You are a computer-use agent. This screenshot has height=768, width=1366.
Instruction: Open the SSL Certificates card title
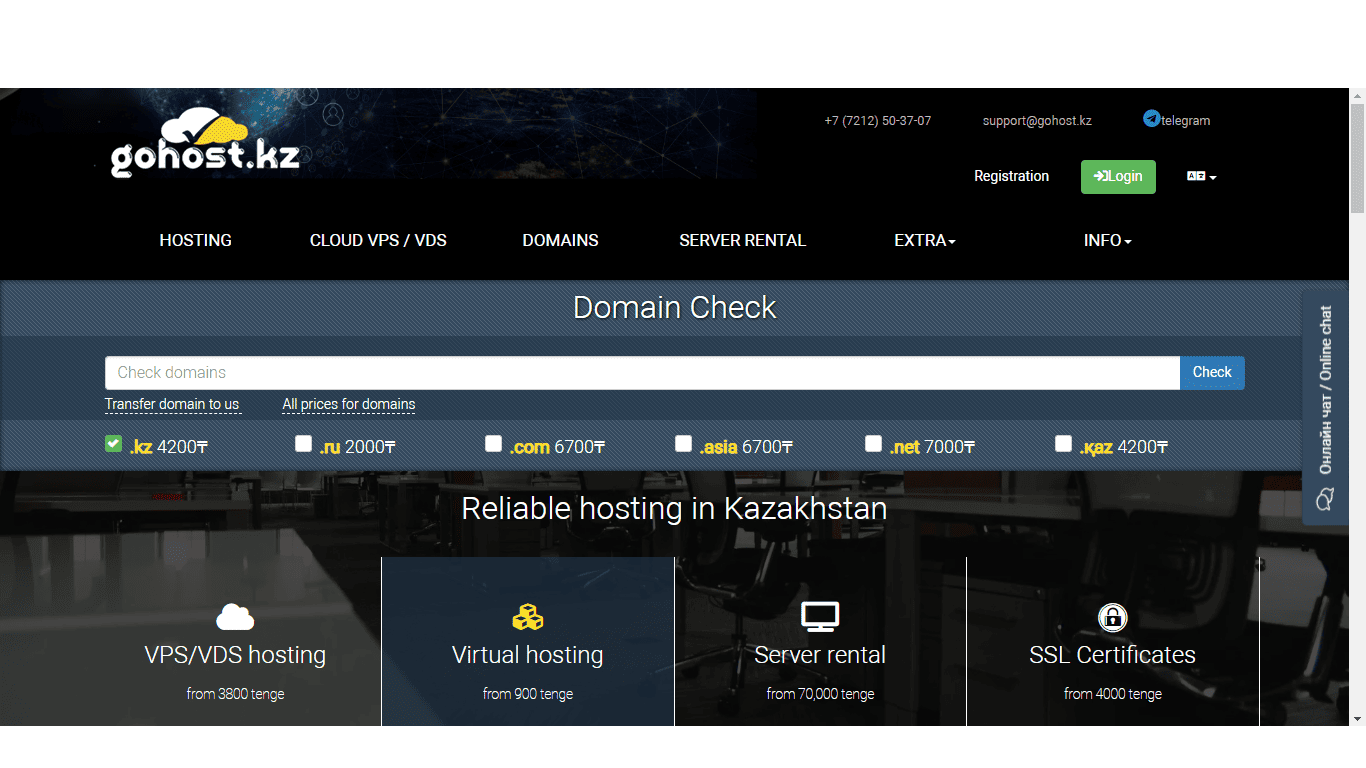coord(1112,655)
